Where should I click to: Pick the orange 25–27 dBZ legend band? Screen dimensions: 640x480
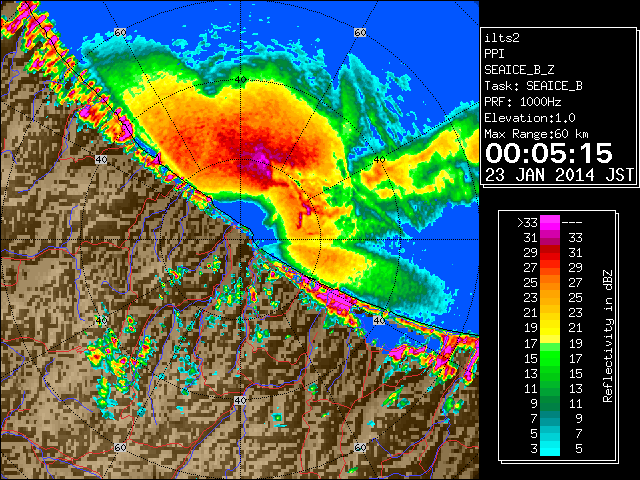click(x=550, y=283)
